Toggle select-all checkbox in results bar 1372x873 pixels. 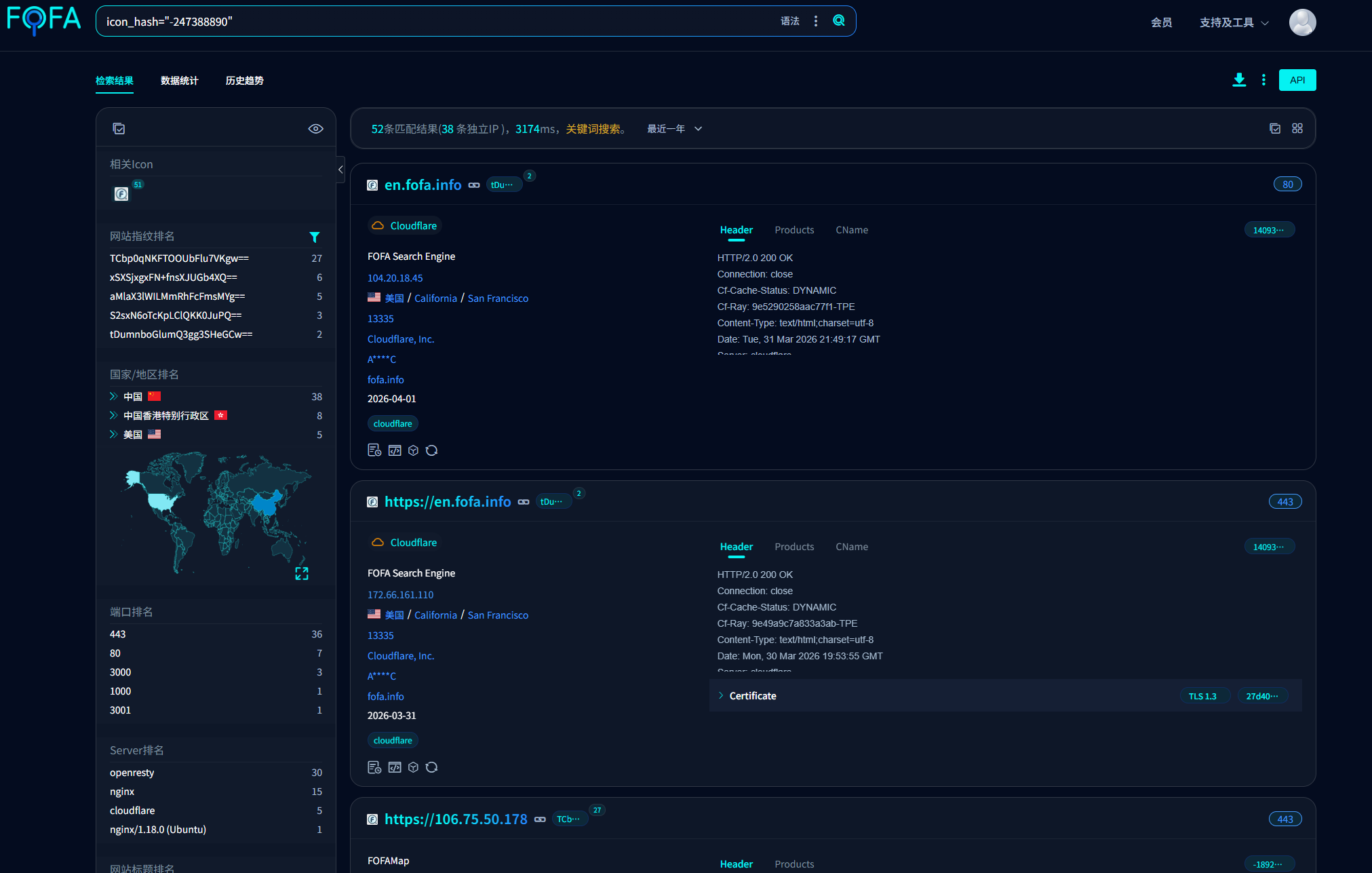[x=1275, y=128]
